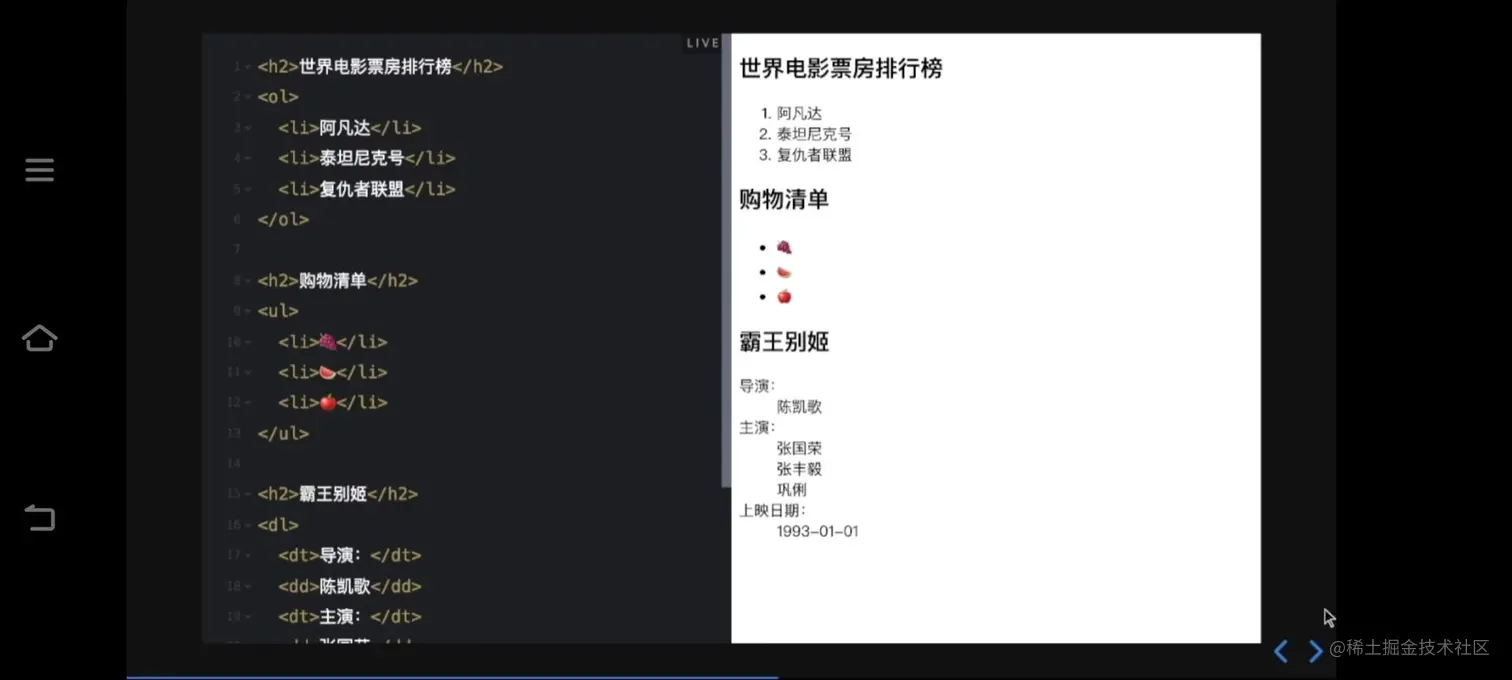Image resolution: width=1512 pixels, height=680 pixels.
Task: Open the hamburger menu in the left sidebar
Action: point(39,169)
